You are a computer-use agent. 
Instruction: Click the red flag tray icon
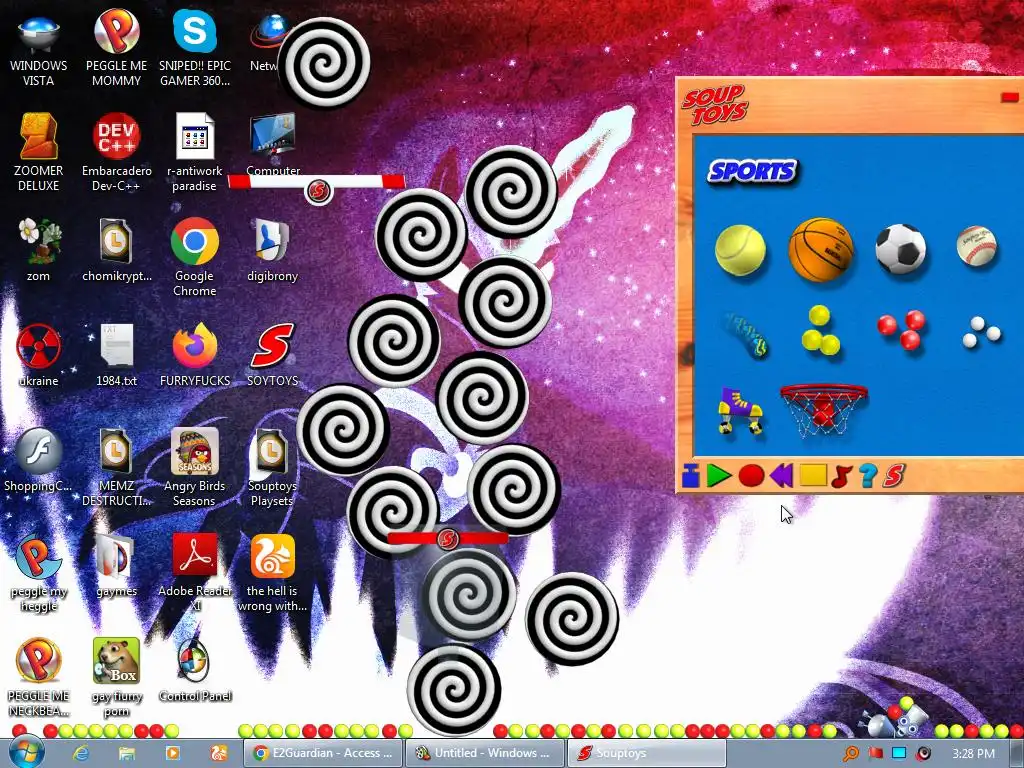[x=876, y=754]
